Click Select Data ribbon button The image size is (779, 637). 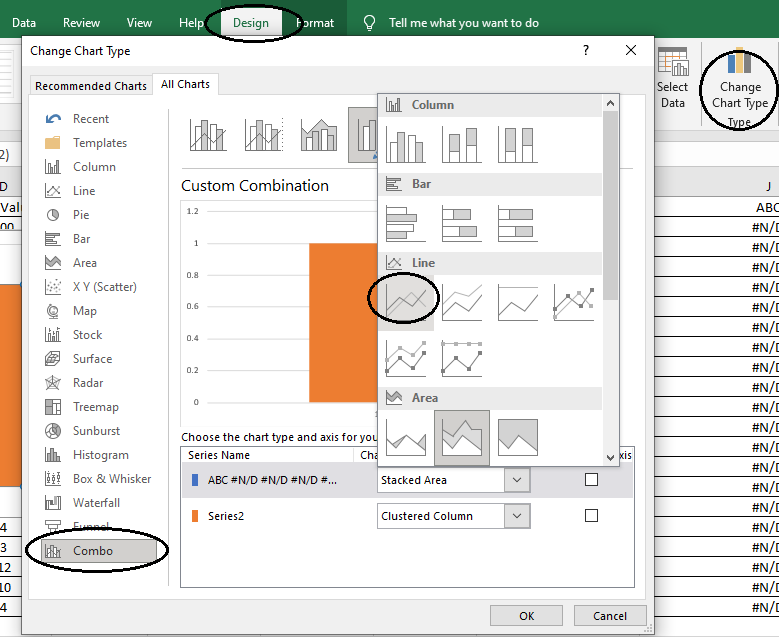(x=672, y=78)
